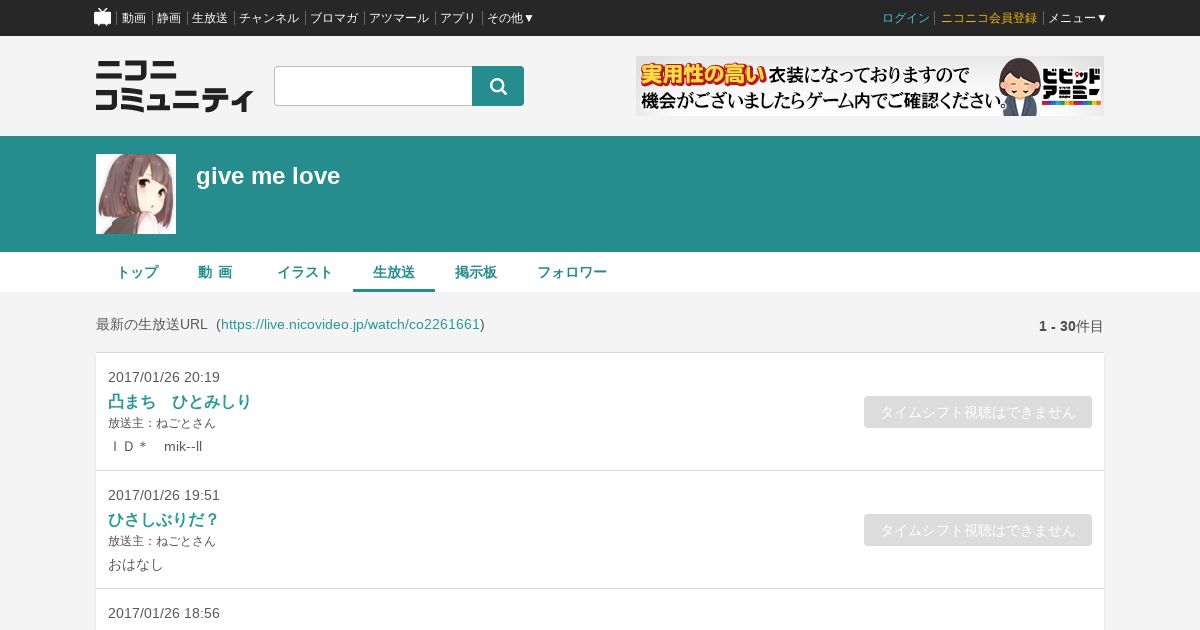Open アプリ in the top bar
This screenshot has width=1200, height=630.
(x=458, y=18)
